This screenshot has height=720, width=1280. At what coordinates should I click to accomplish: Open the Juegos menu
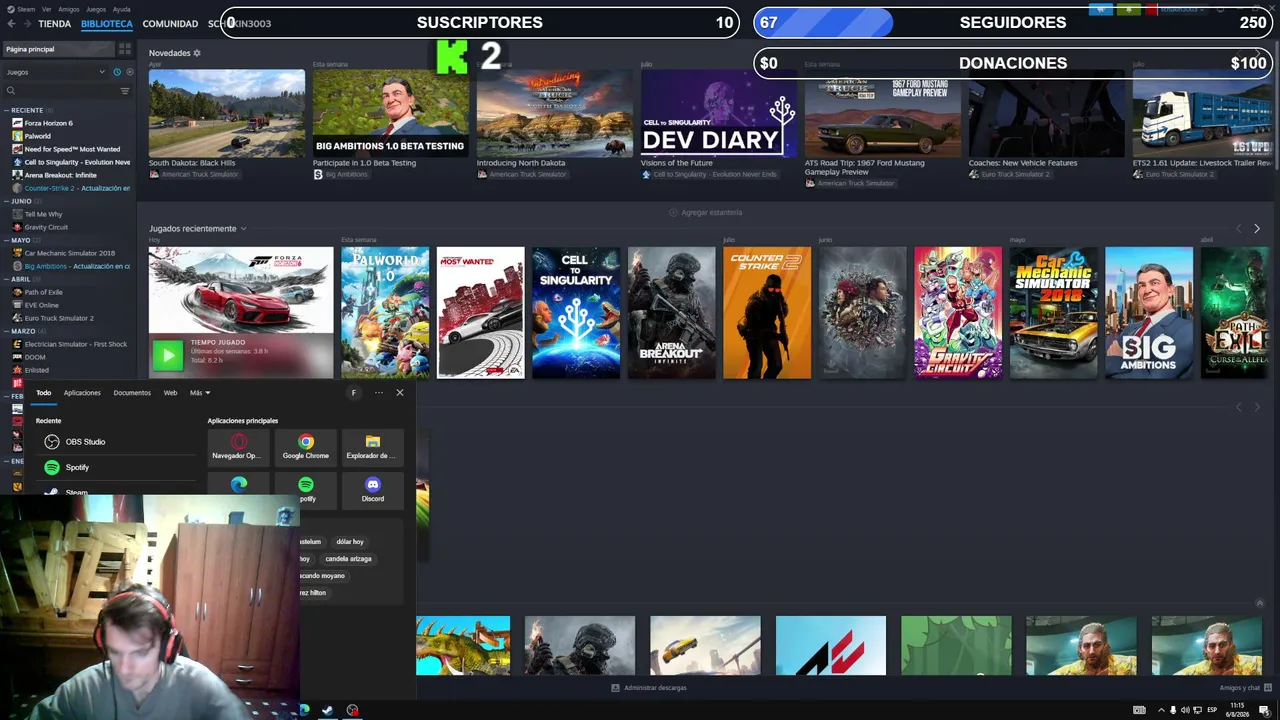coord(96,9)
